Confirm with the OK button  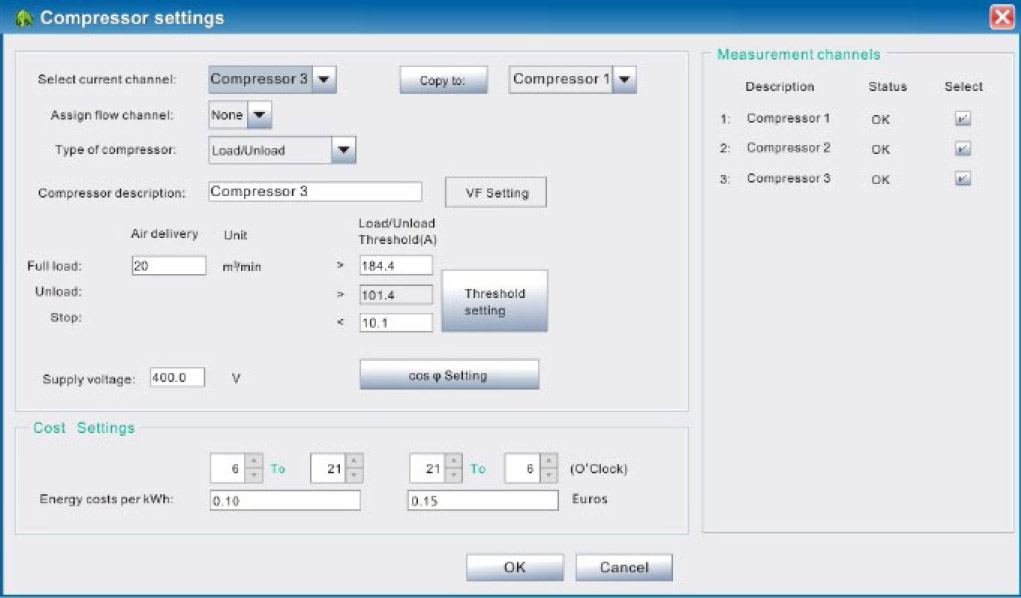[514, 567]
